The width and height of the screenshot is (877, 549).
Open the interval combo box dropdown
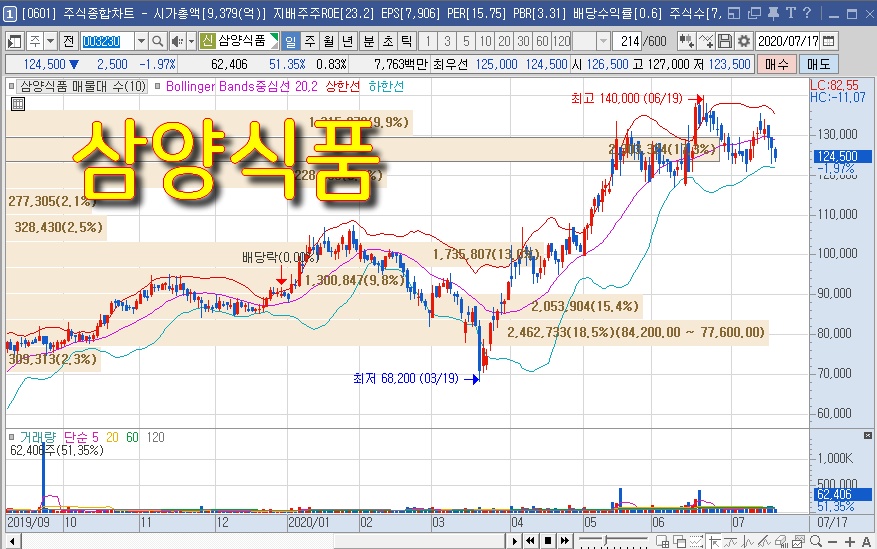[x=603, y=41]
